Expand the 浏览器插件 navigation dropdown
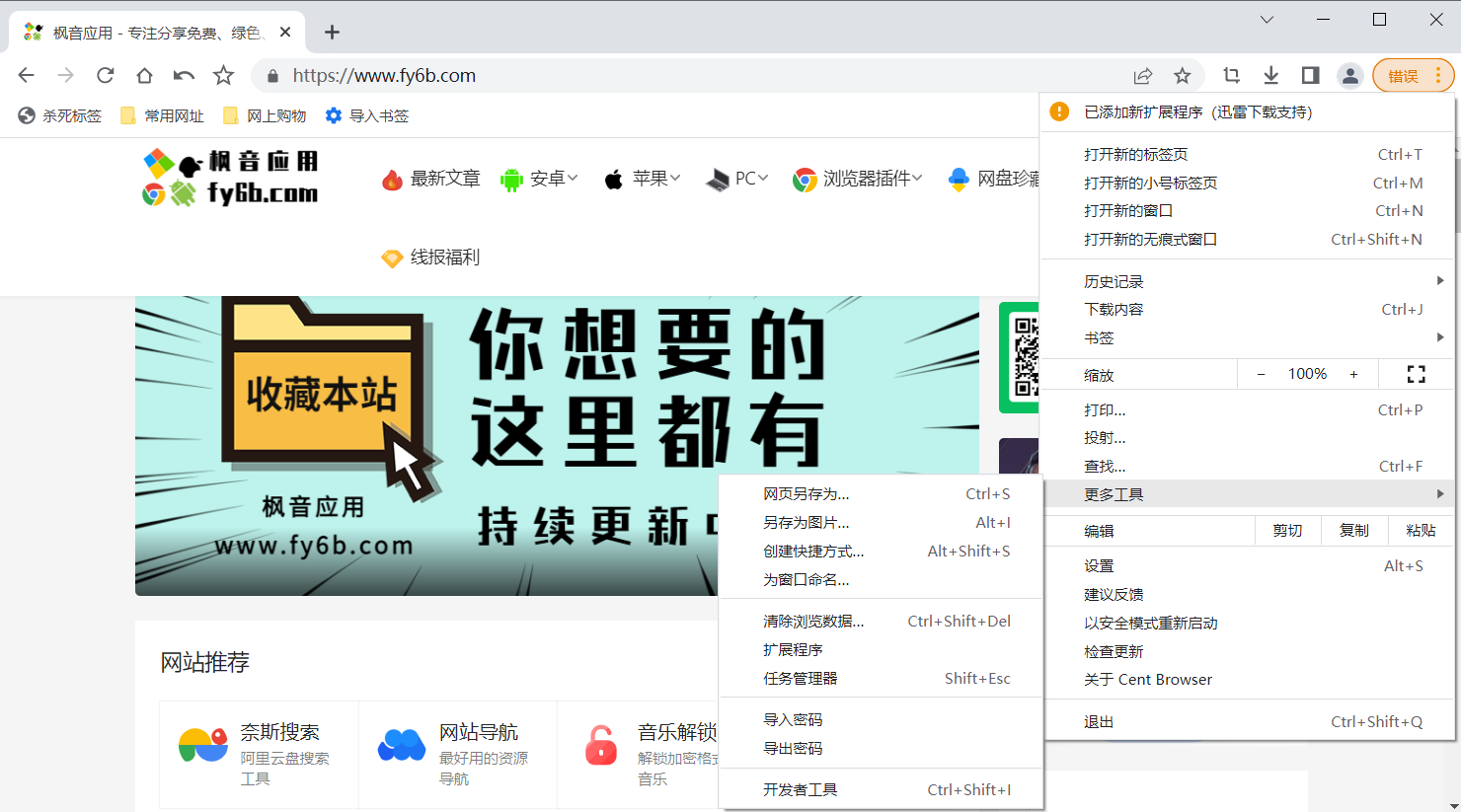The image size is (1461, 812). click(x=858, y=179)
